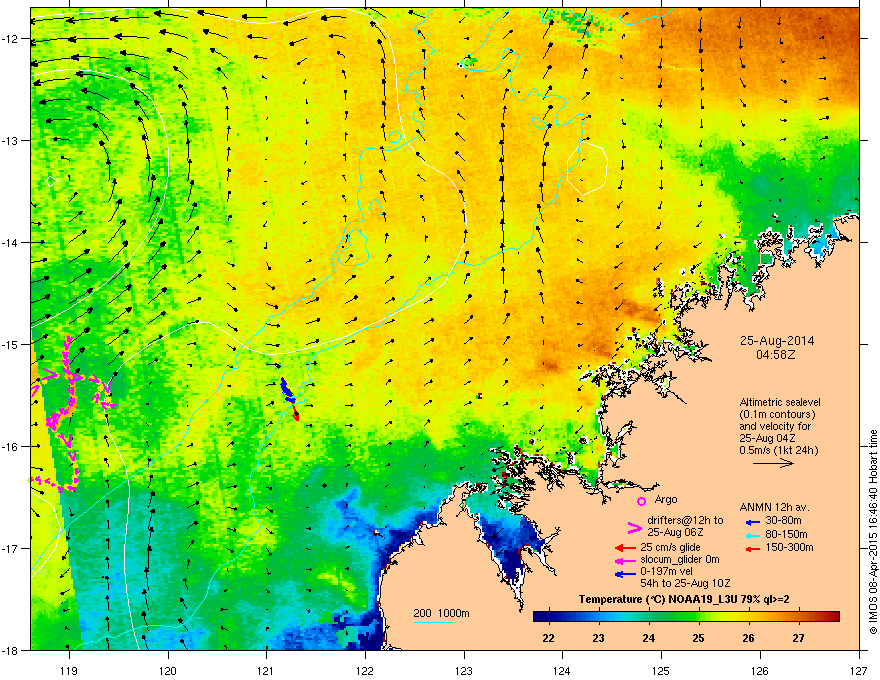The width and height of the screenshot is (880, 680).
Task: Click the blue 0-197m vel legend arrow
Action: click(x=625, y=573)
